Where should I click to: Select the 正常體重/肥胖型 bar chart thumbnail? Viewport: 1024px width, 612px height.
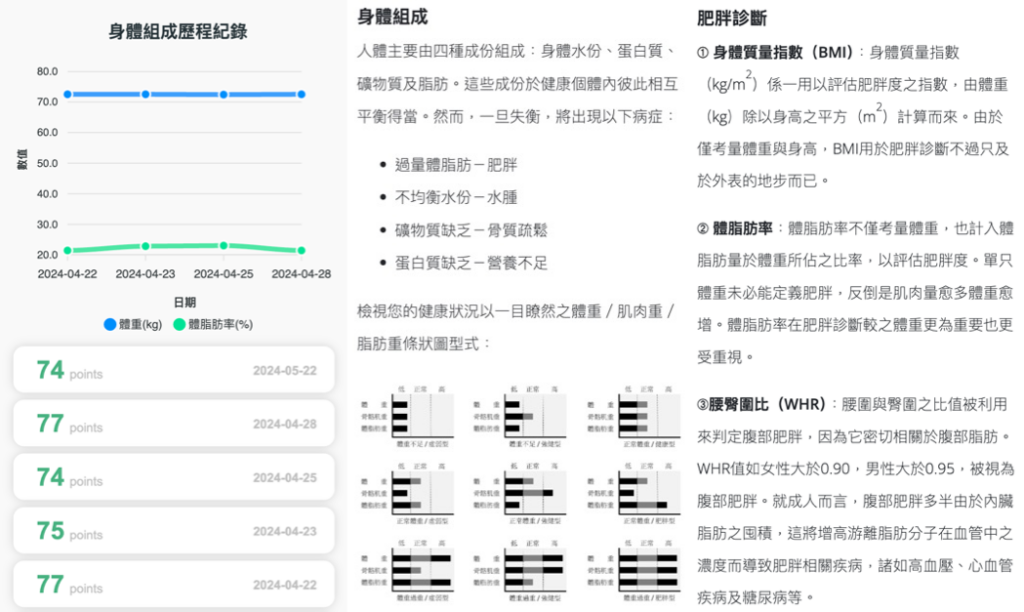pos(633,494)
